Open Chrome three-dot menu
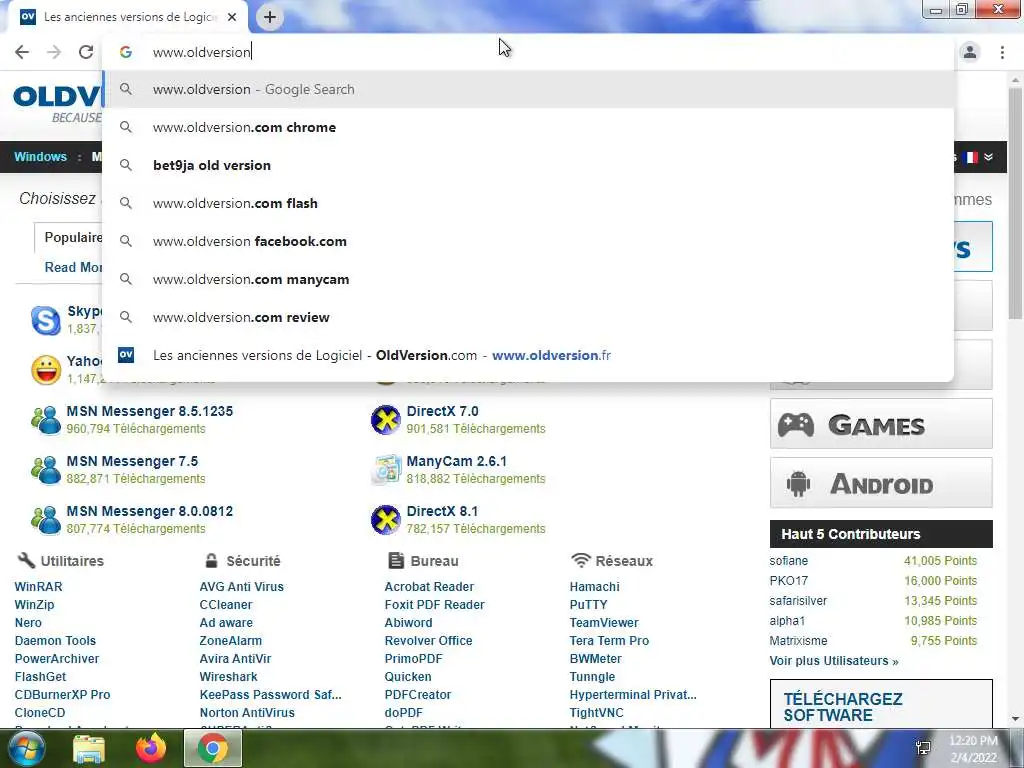Image resolution: width=1024 pixels, height=768 pixels. [x=1002, y=52]
